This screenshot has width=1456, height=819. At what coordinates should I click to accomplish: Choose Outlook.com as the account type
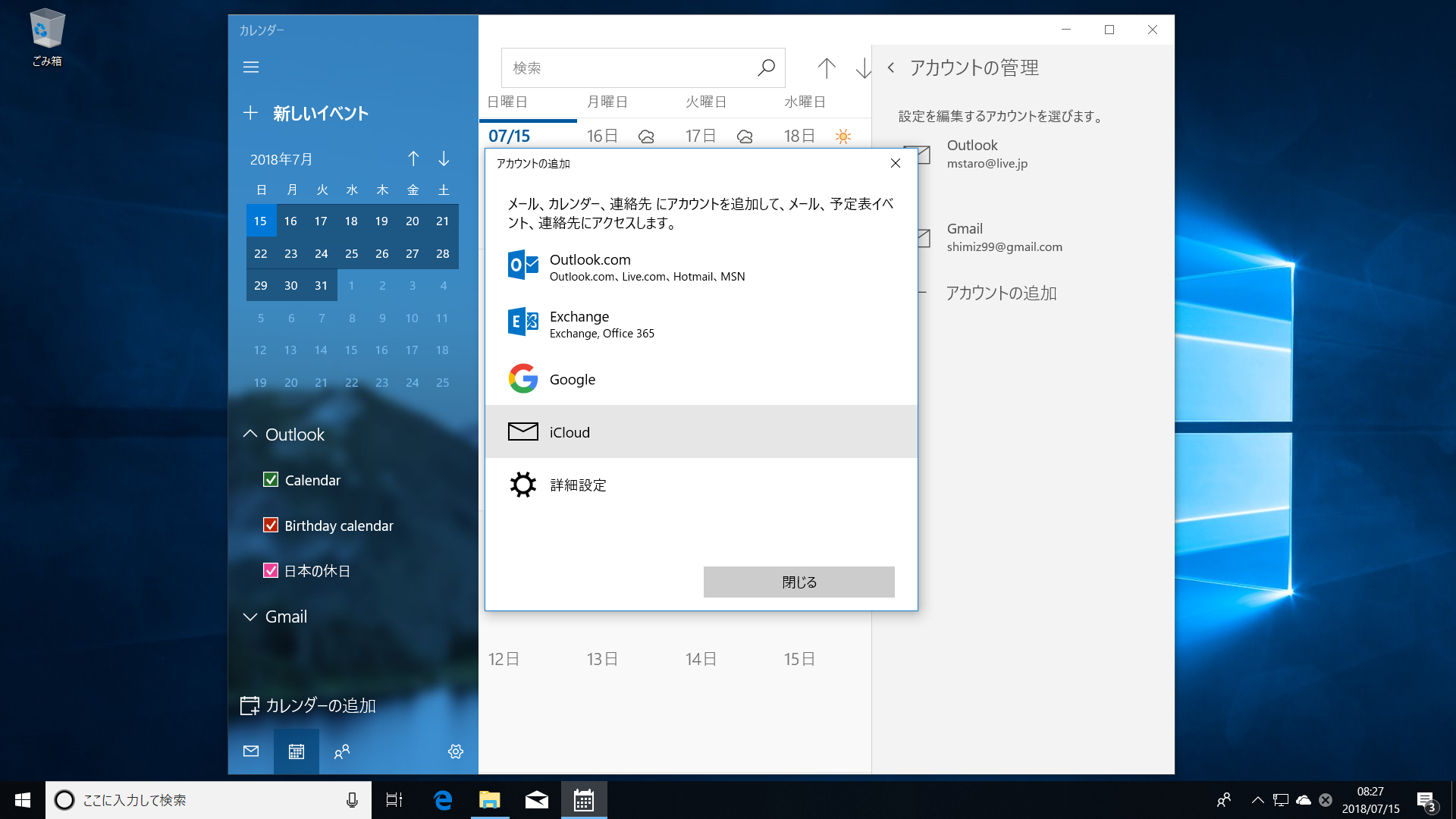[590, 265]
